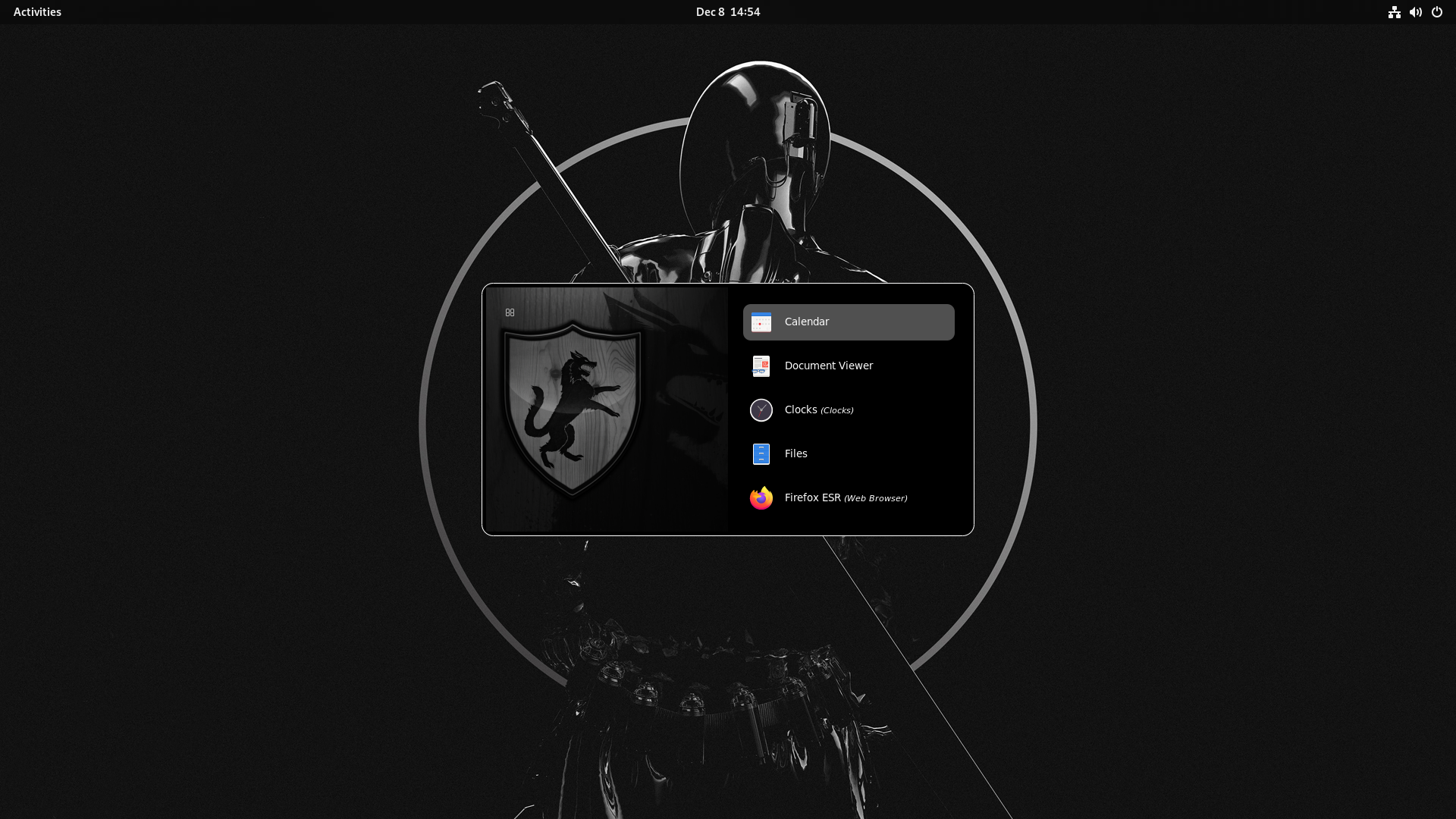Click the small grid icon above the shield
The image size is (1456, 819).
pos(510,312)
